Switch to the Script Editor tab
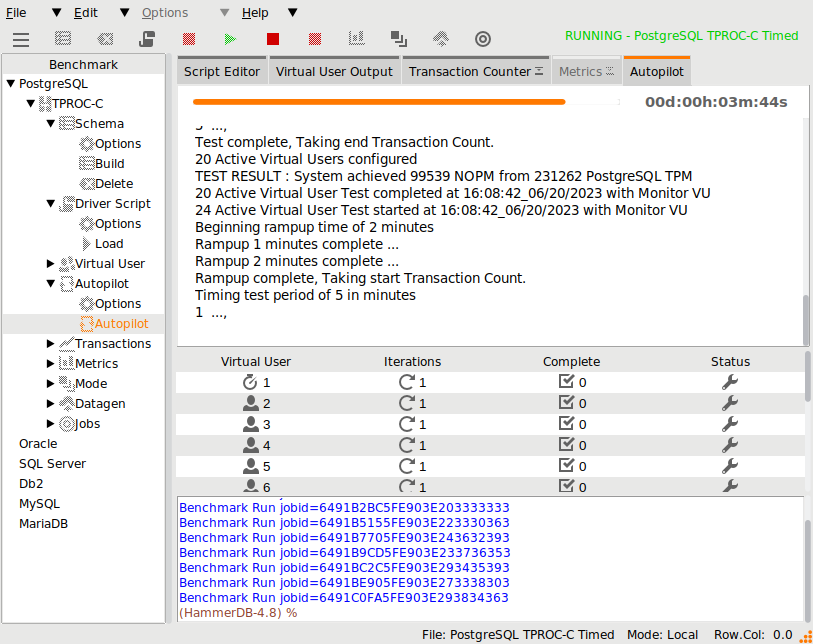 click(x=222, y=72)
